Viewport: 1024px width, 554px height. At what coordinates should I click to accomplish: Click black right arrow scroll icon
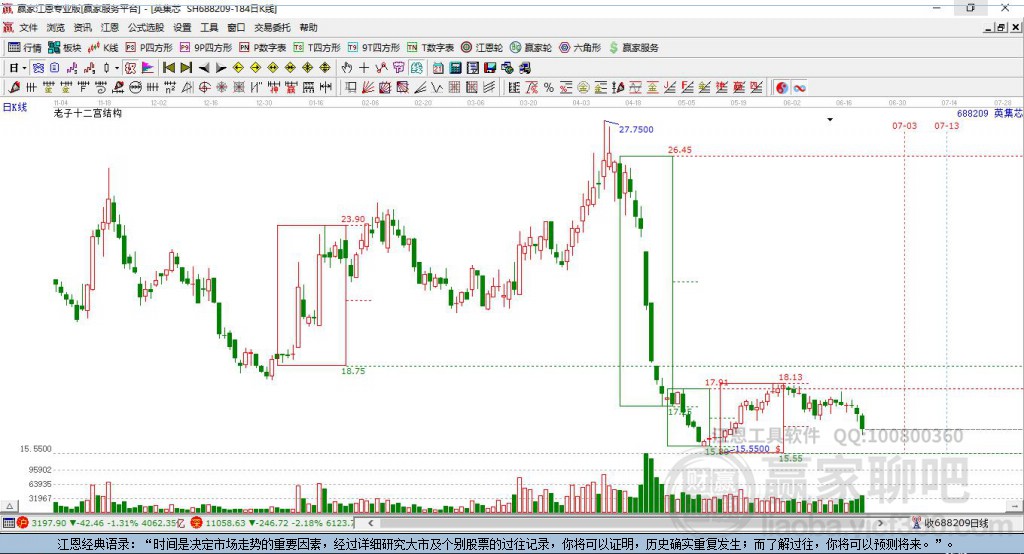pos(221,67)
